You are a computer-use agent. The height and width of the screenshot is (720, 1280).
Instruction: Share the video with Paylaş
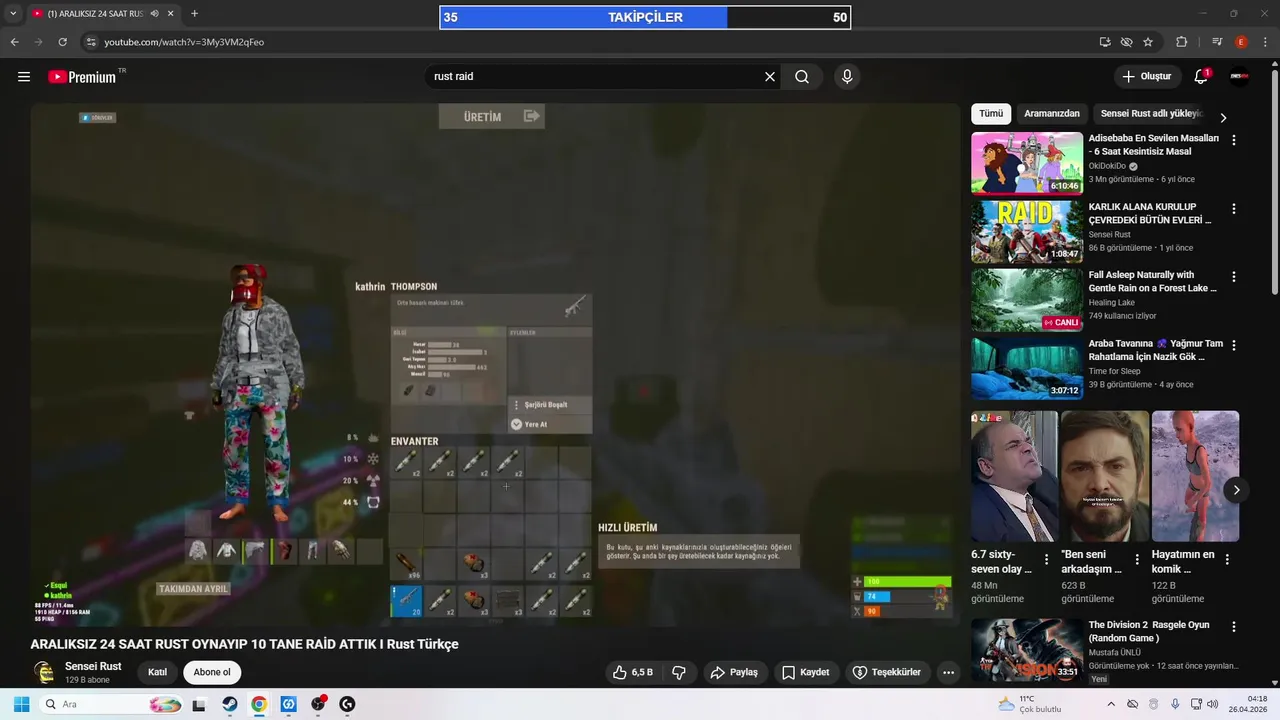(x=734, y=672)
